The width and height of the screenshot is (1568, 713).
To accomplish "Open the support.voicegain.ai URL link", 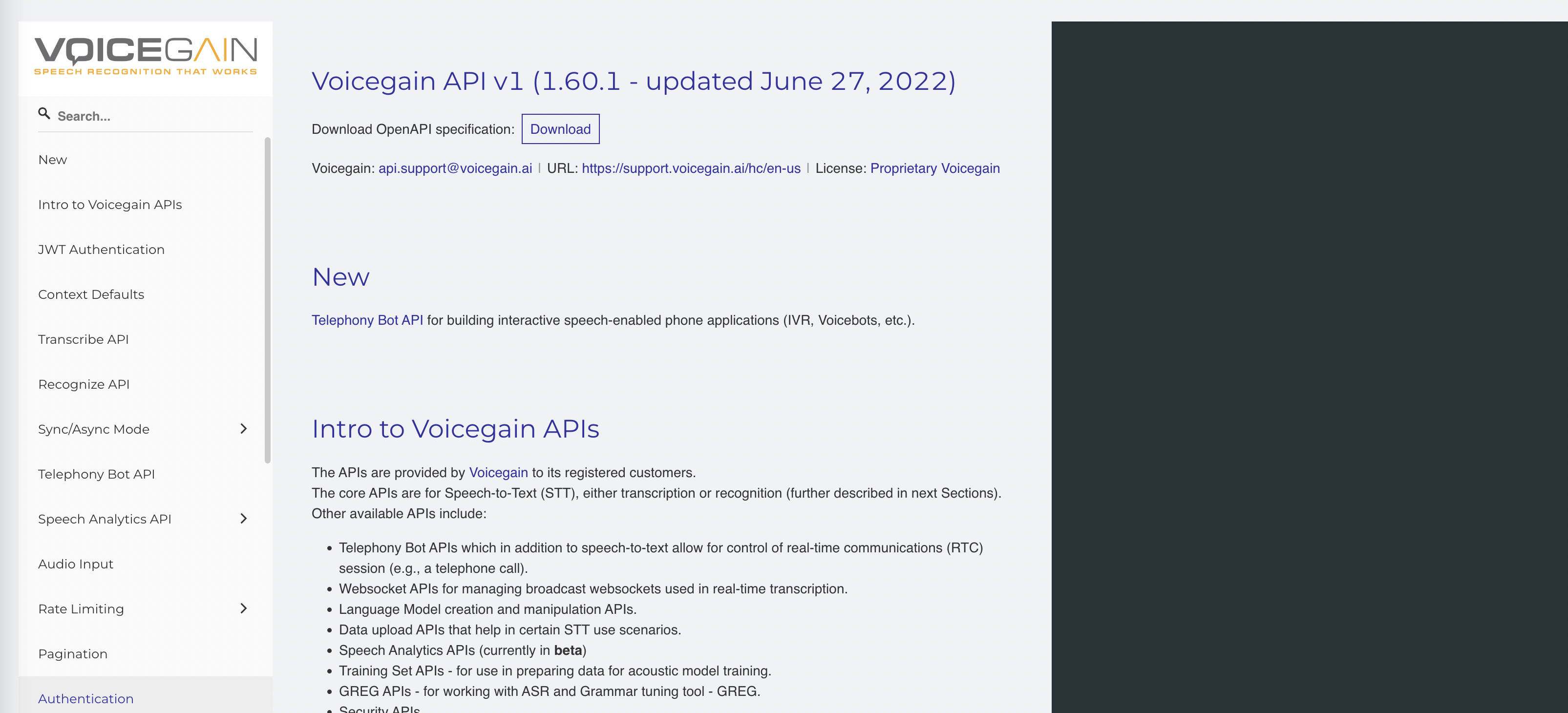I will point(691,168).
